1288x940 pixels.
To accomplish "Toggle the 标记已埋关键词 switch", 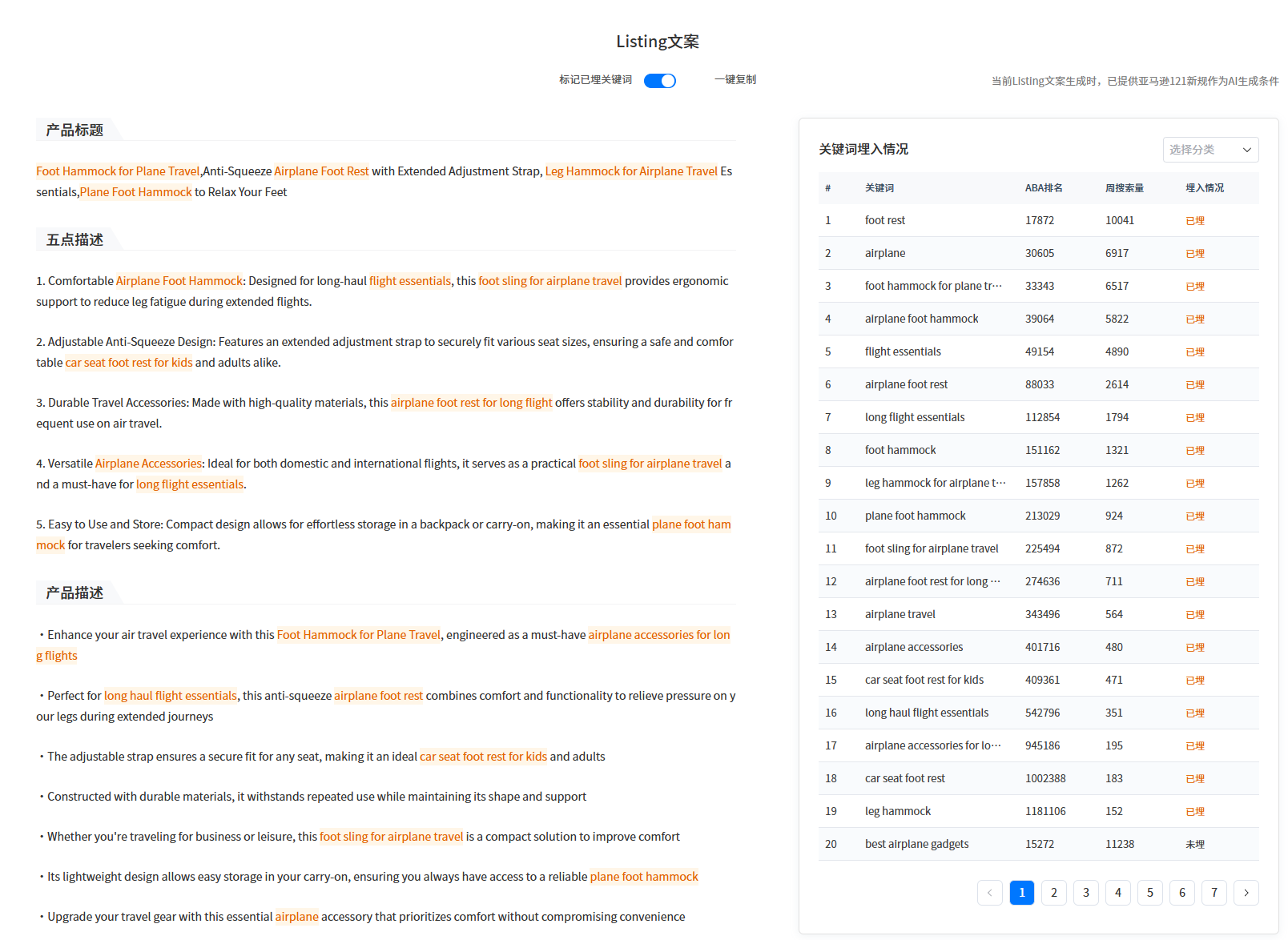I will click(660, 81).
